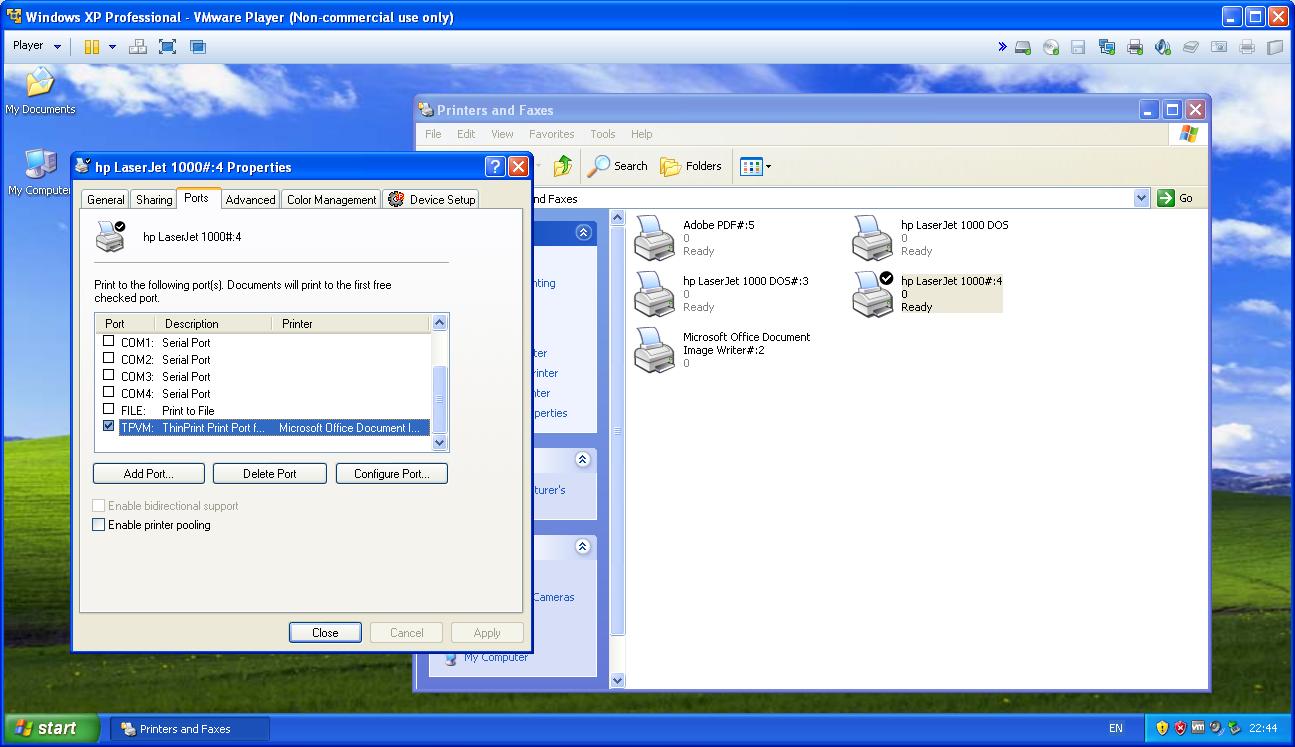Open the Device Setup tab
1295x747 pixels.
pyautogui.click(x=431, y=200)
